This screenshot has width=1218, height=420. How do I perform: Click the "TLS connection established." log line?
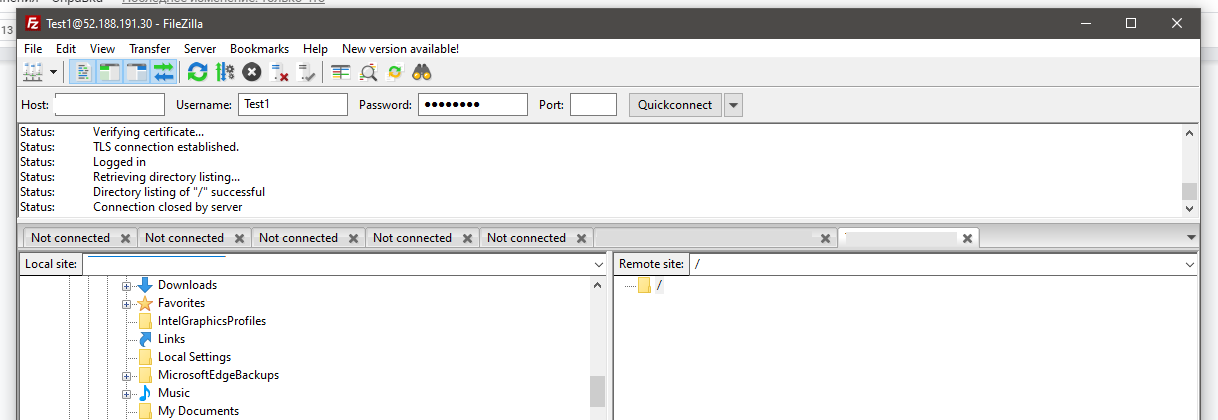[x=166, y=147]
